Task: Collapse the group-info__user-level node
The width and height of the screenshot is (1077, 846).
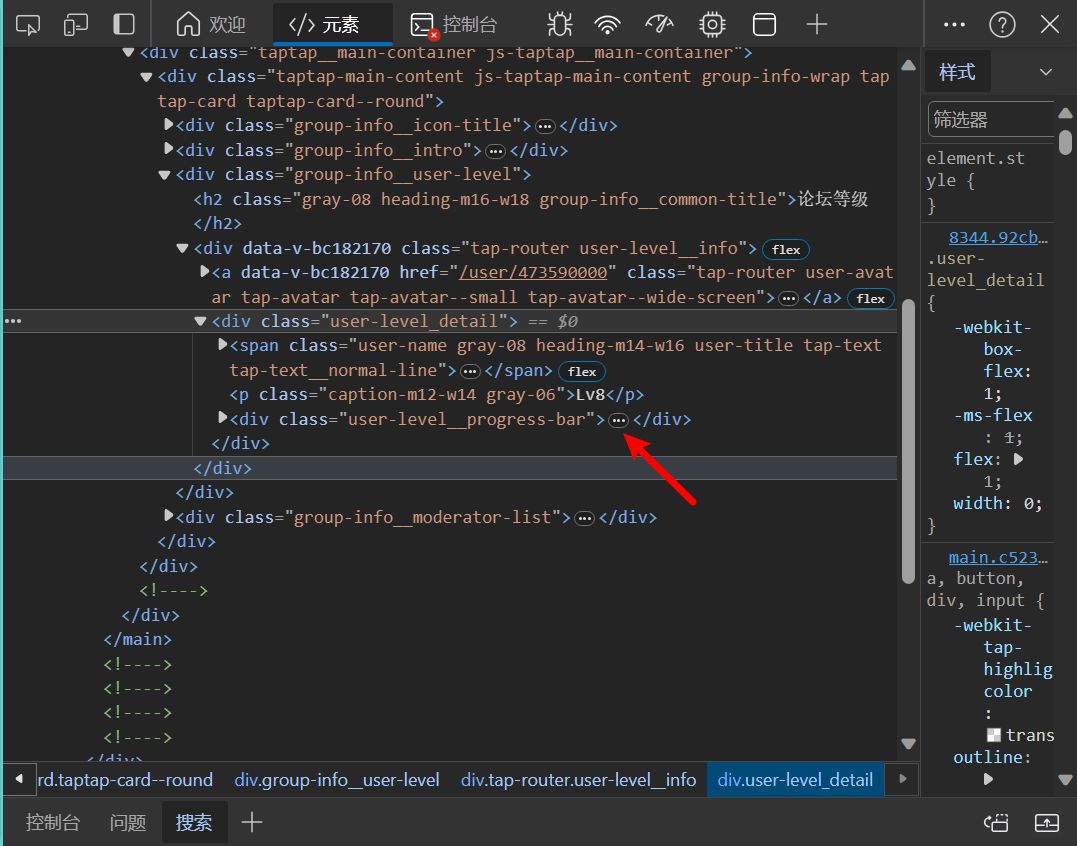Action: (x=164, y=174)
